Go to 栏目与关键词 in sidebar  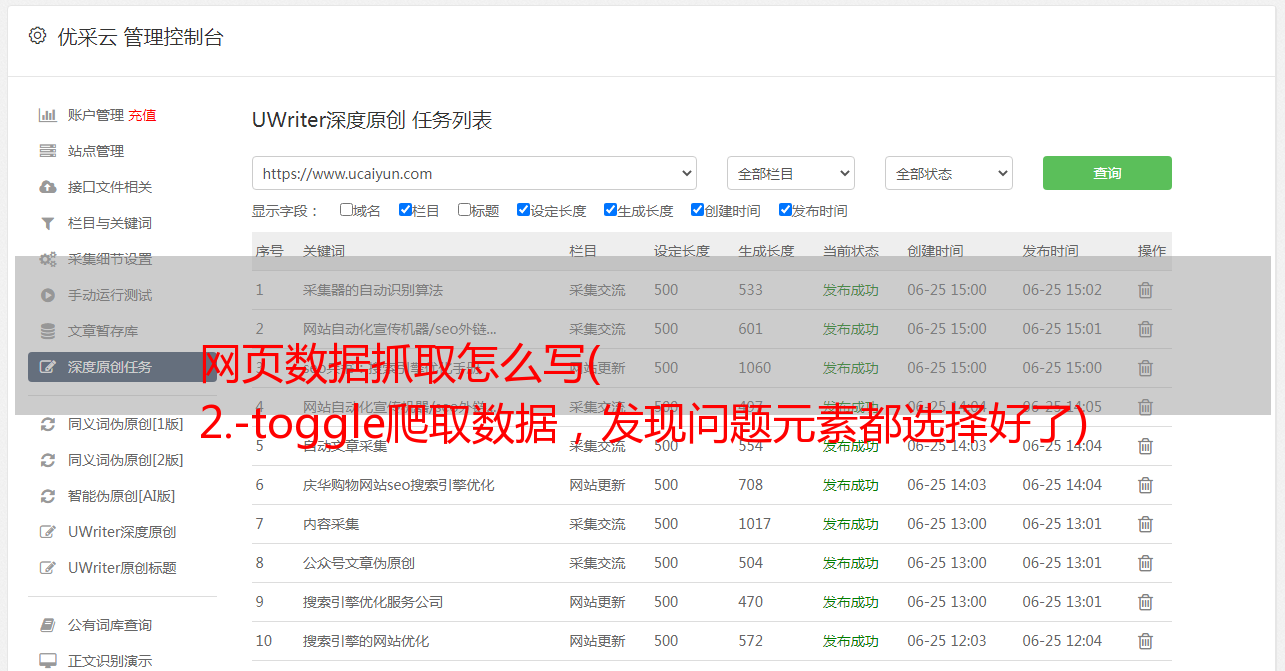110,223
